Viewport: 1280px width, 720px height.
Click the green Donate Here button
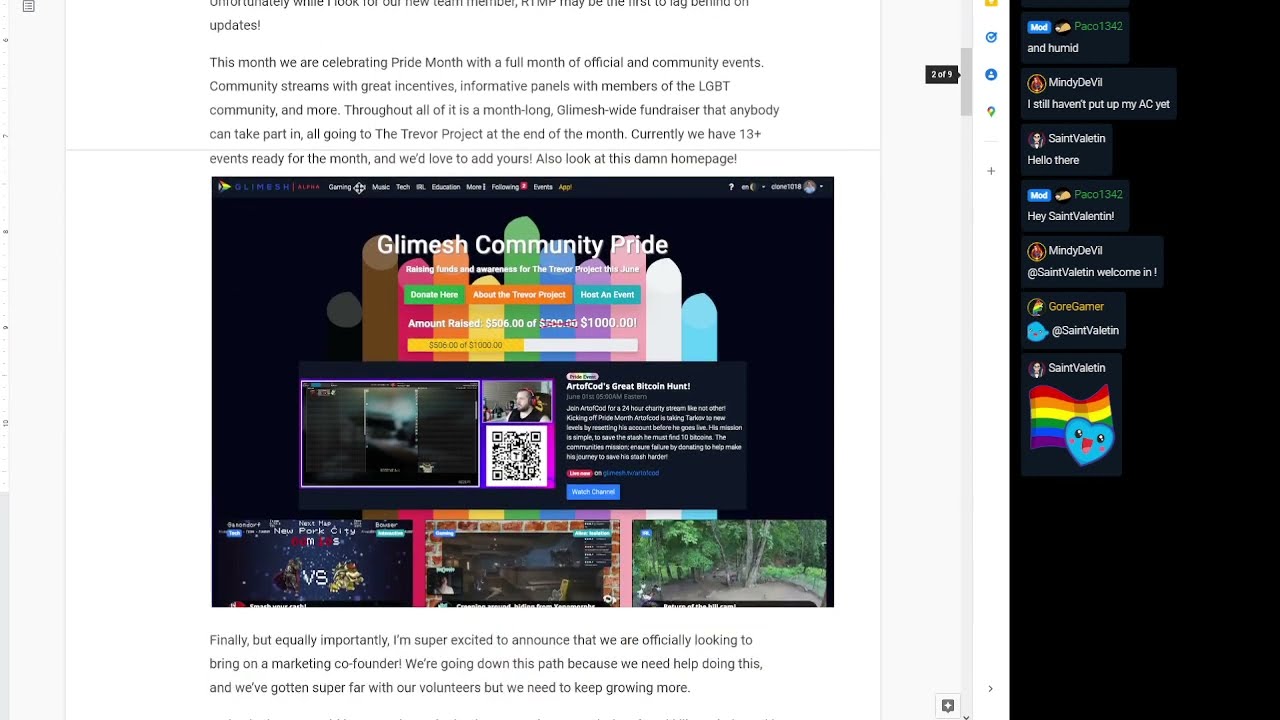tap(434, 295)
